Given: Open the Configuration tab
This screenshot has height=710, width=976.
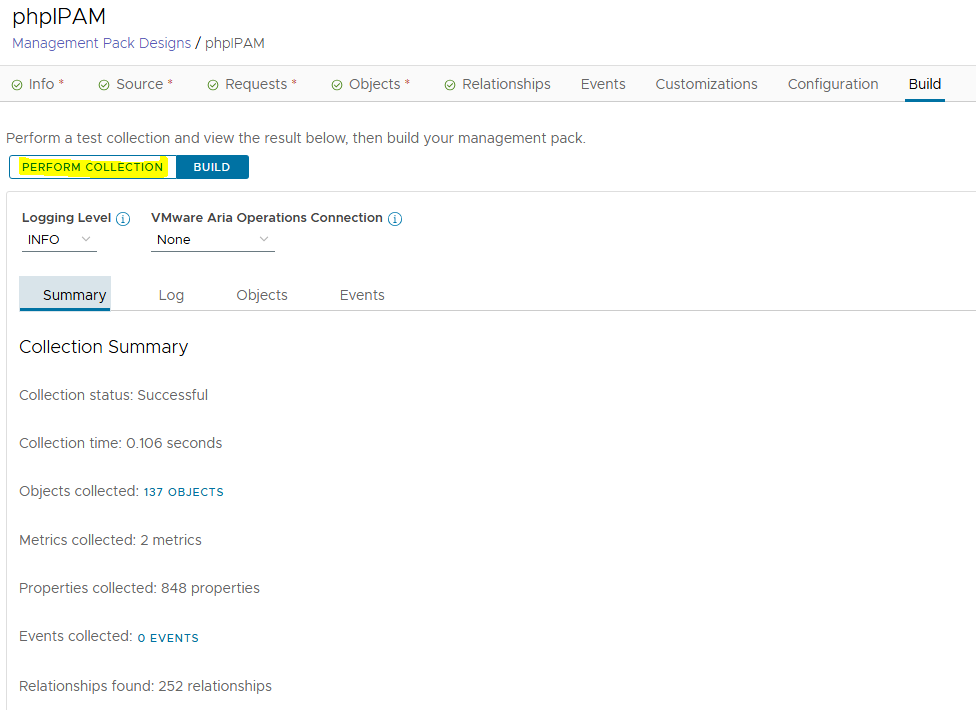Looking at the screenshot, I should (832, 84).
